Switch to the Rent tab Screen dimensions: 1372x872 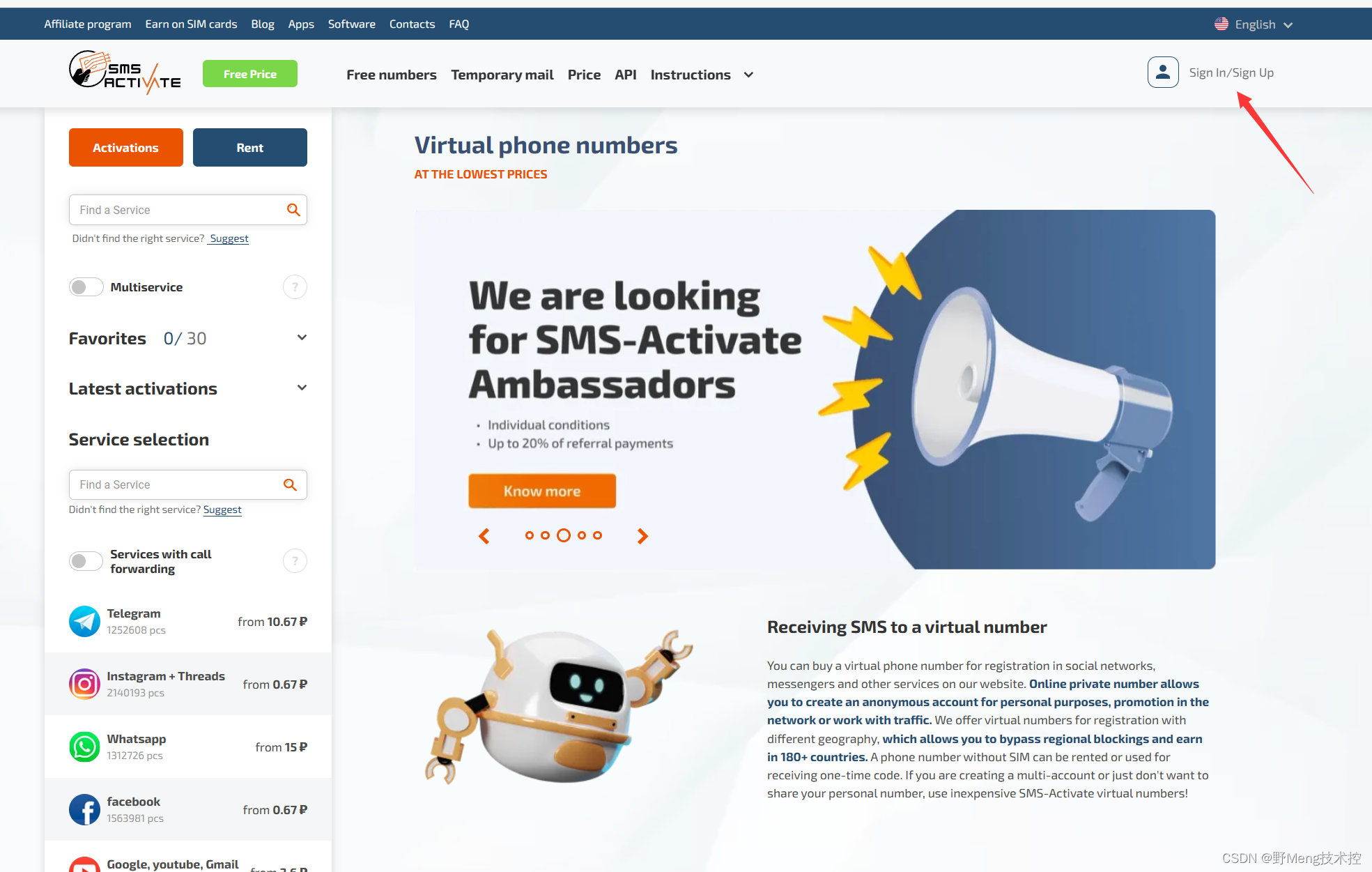click(249, 147)
